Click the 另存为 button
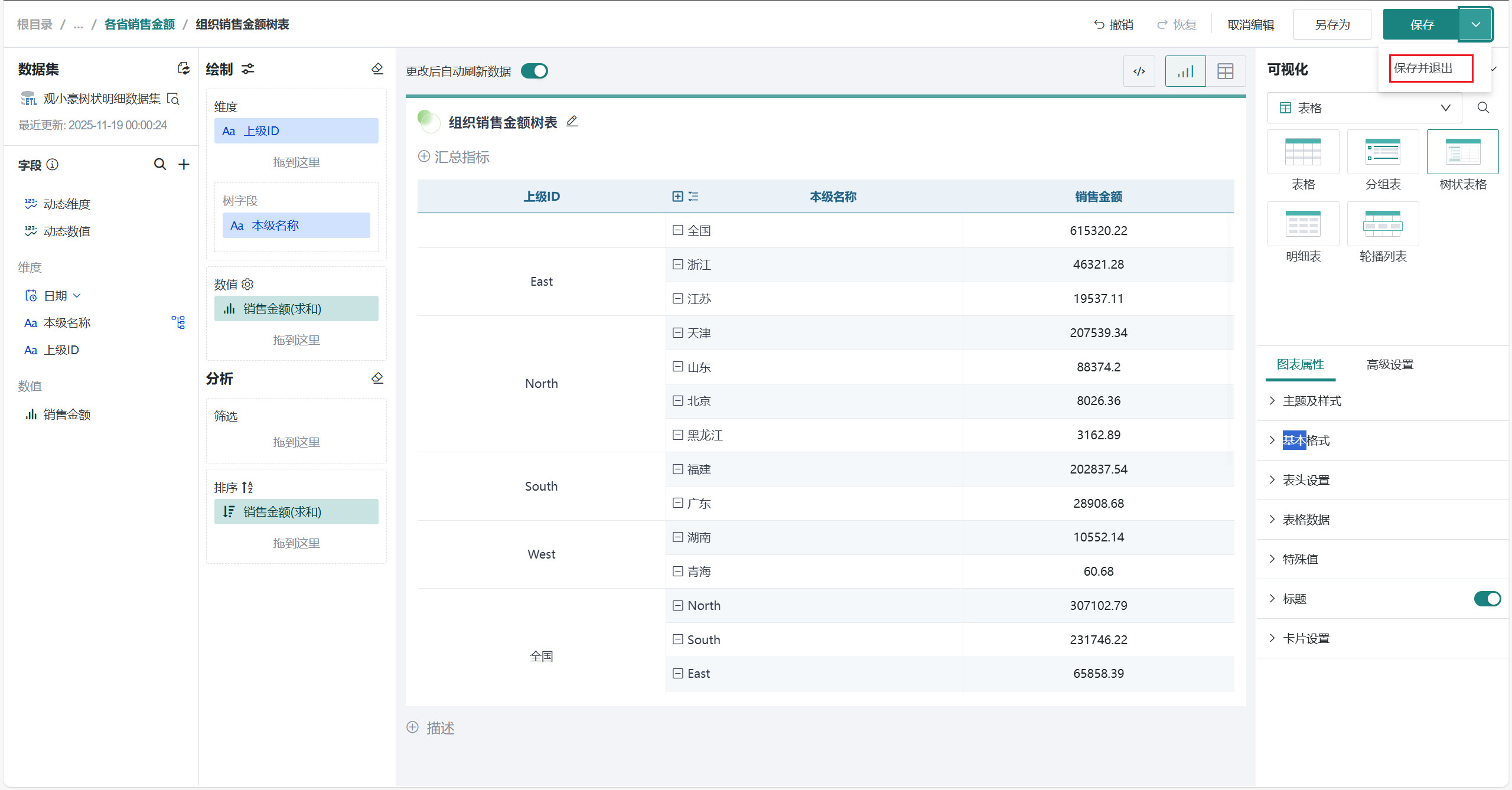 pyautogui.click(x=1332, y=24)
